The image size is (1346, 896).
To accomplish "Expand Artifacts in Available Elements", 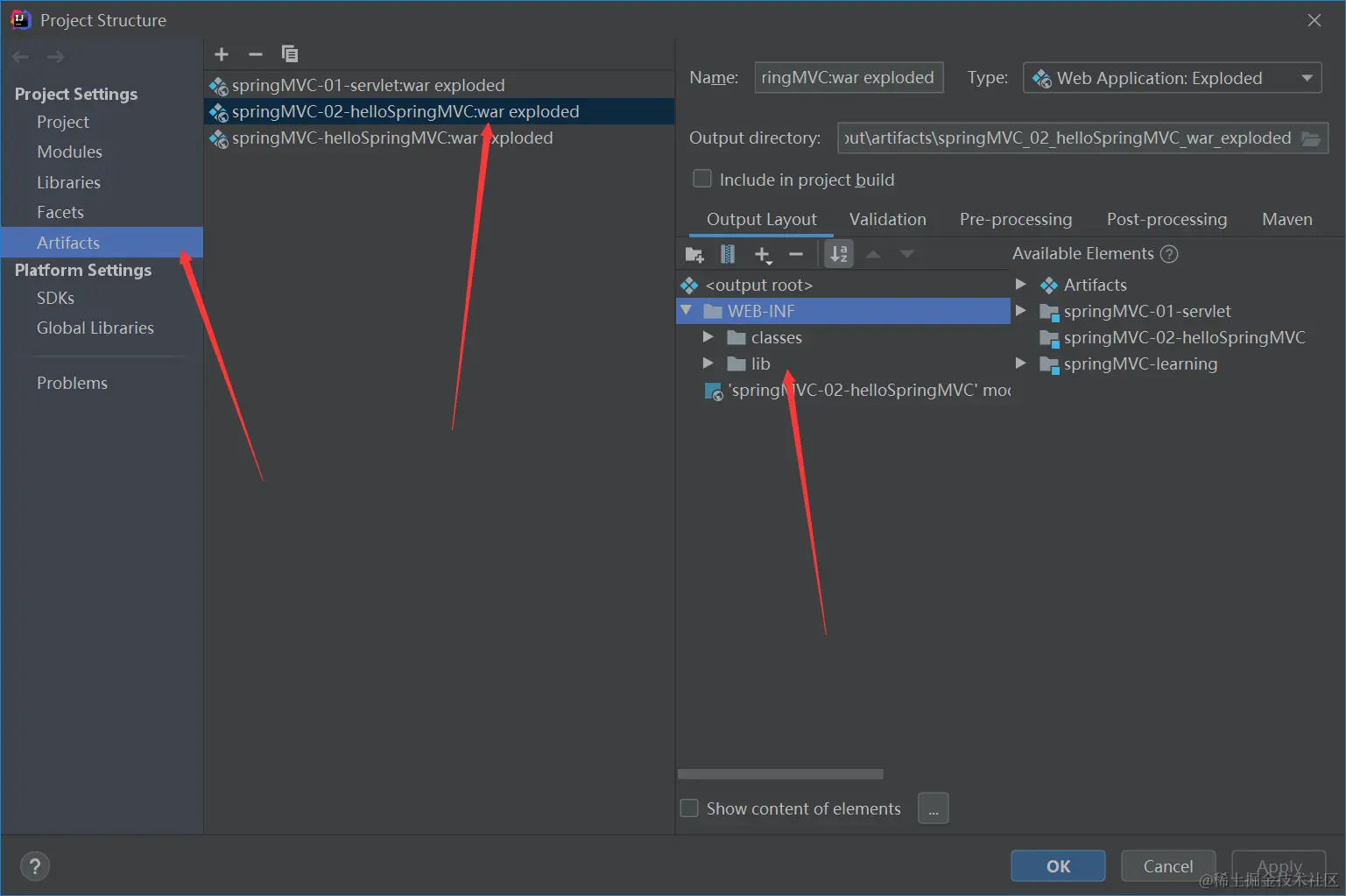I will click(1020, 285).
